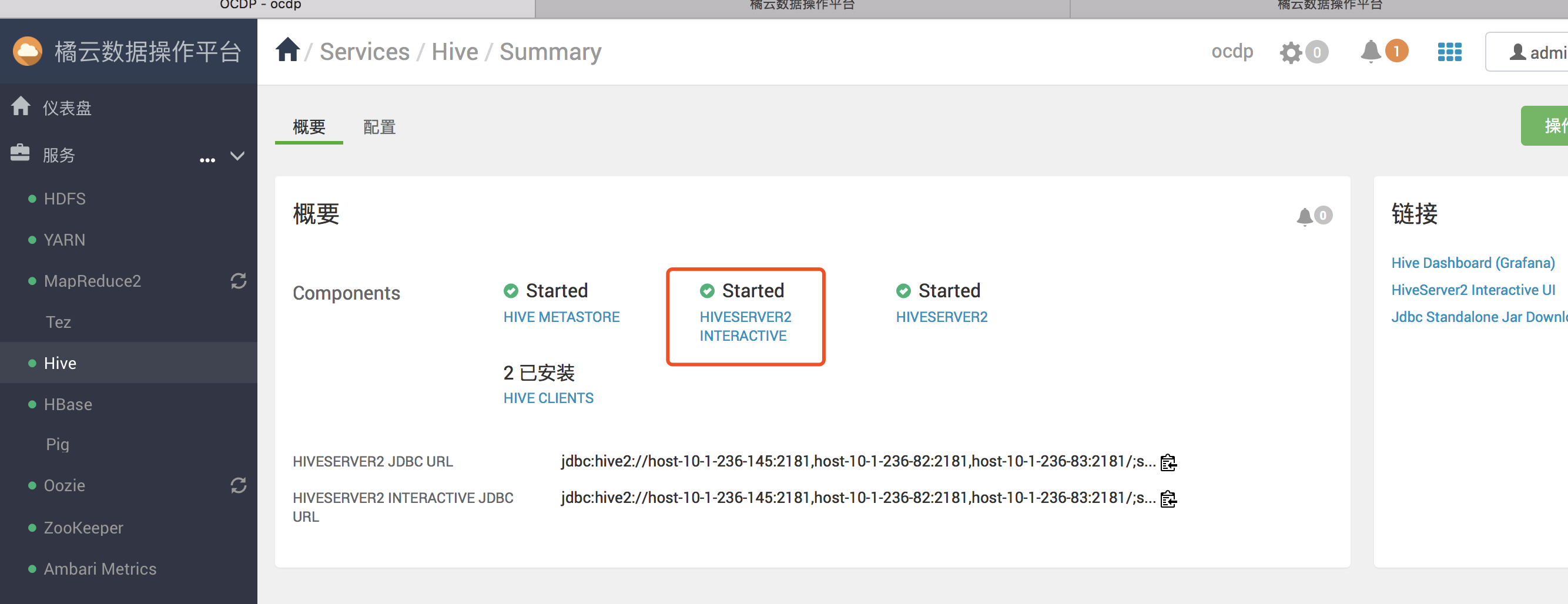Open alerts bell icon in header

(1370, 52)
